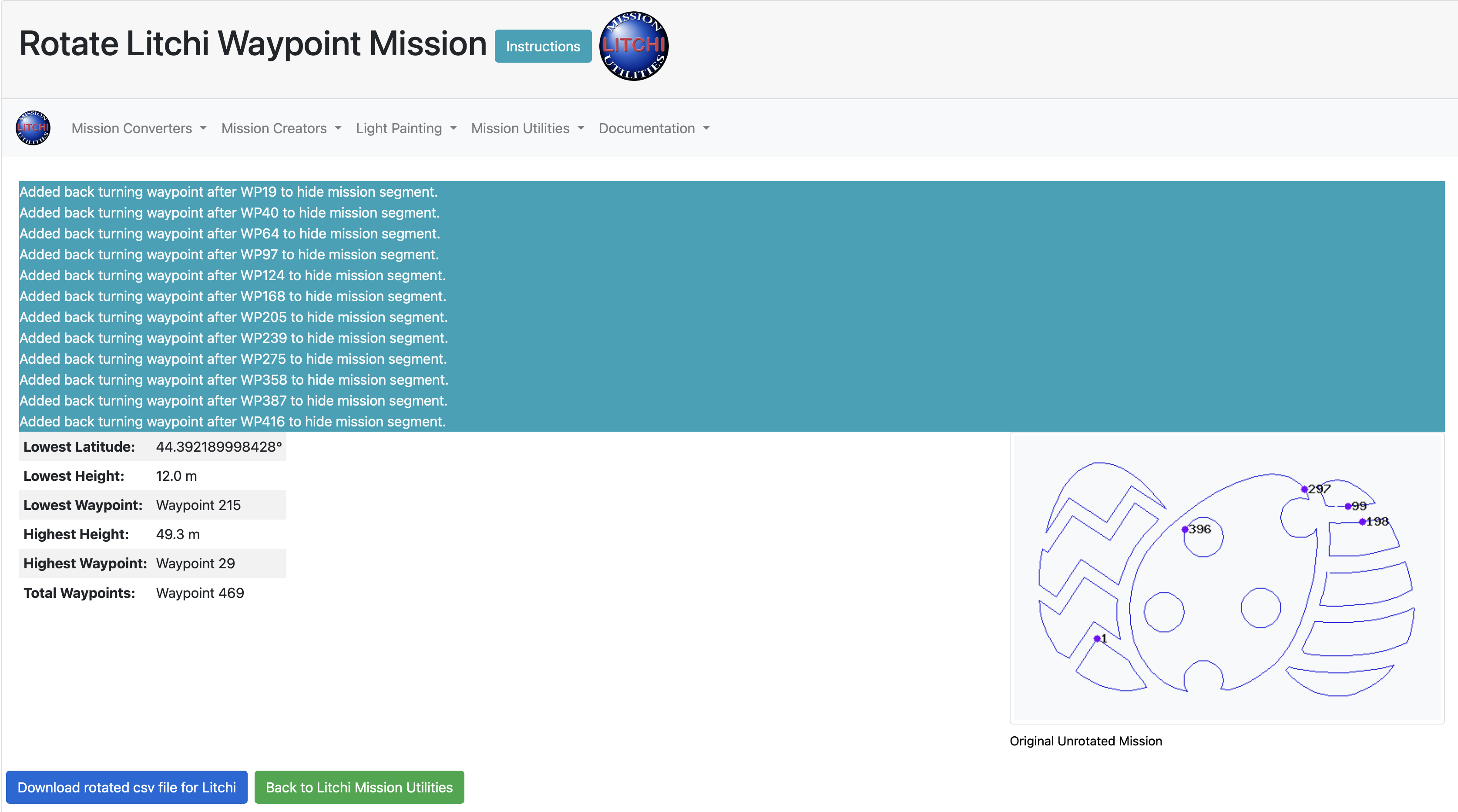
Task: Click the 'Highest Height:' label
Action: [x=77, y=535]
